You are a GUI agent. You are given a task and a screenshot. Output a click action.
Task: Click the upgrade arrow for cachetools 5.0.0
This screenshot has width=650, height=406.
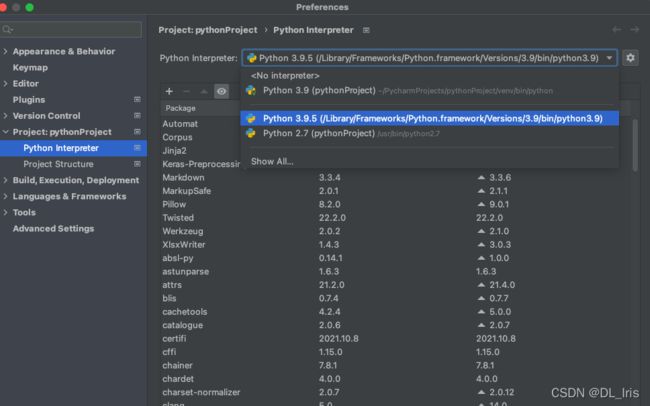point(481,311)
